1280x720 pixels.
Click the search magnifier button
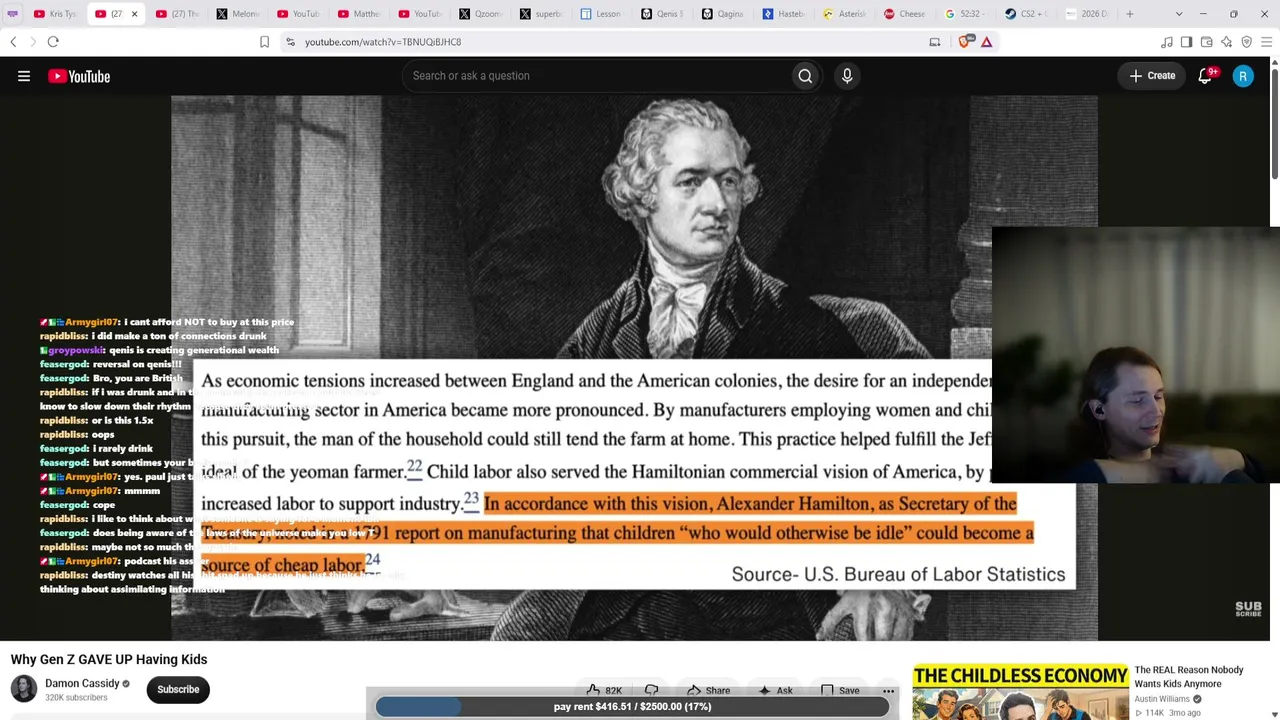(x=805, y=76)
